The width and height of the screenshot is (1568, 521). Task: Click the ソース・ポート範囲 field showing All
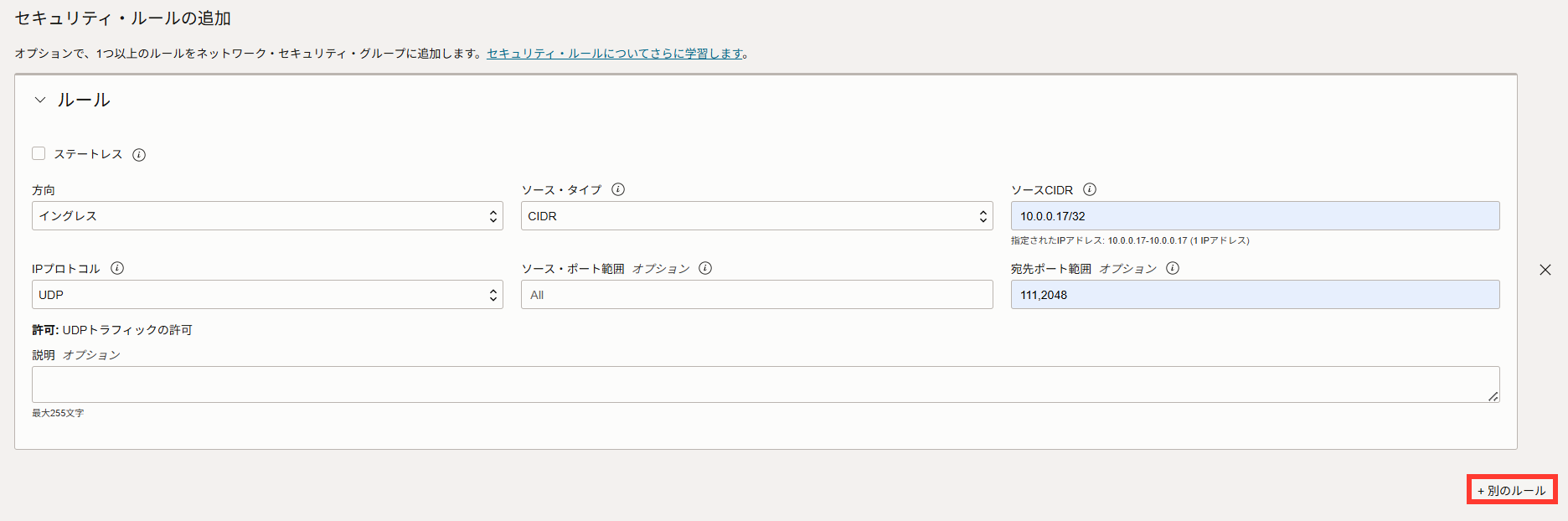click(757, 295)
